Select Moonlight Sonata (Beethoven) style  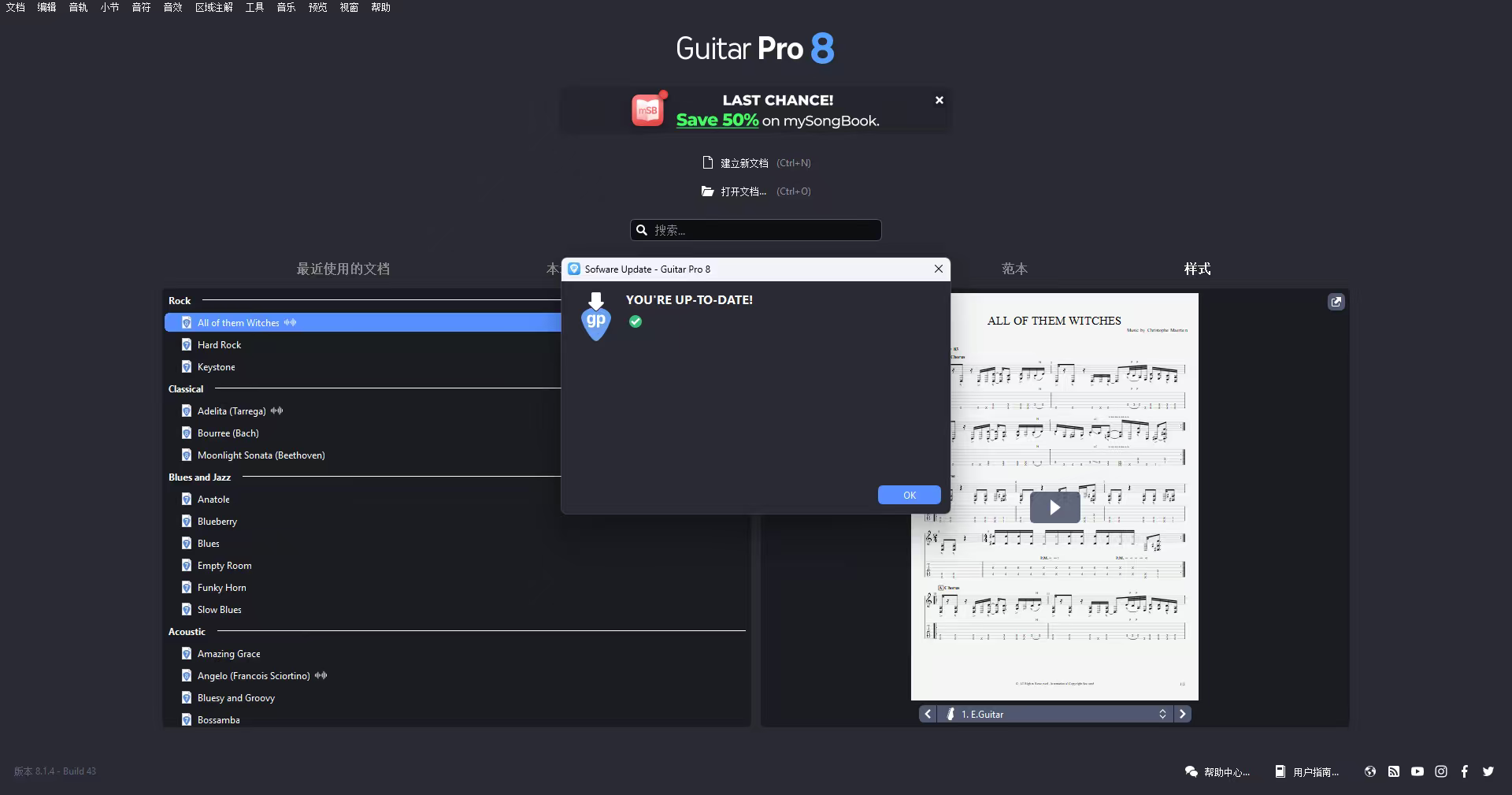point(261,455)
